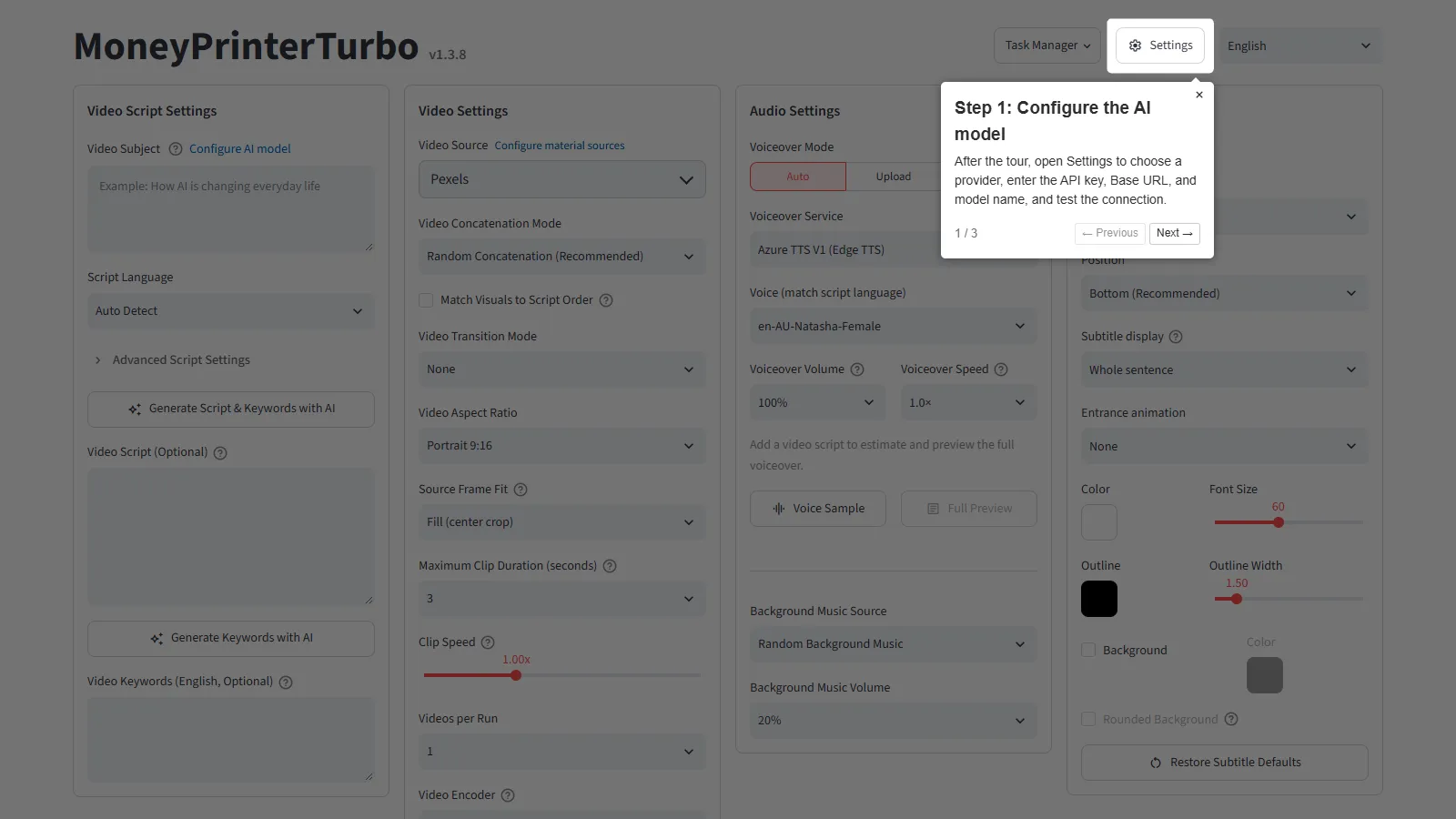Click the Configure AI model link
Image resolution: width=1456 pixels, height=819 pixels.
click(x=240, y=149)
